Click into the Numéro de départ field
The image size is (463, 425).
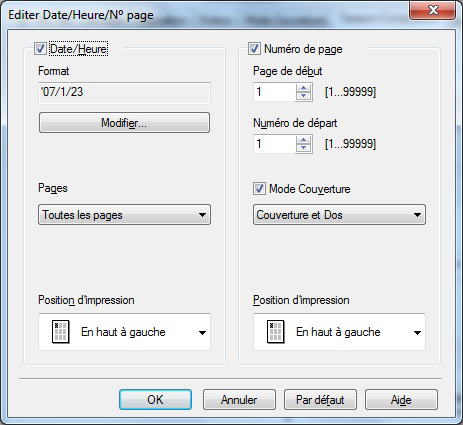[275, 144]
